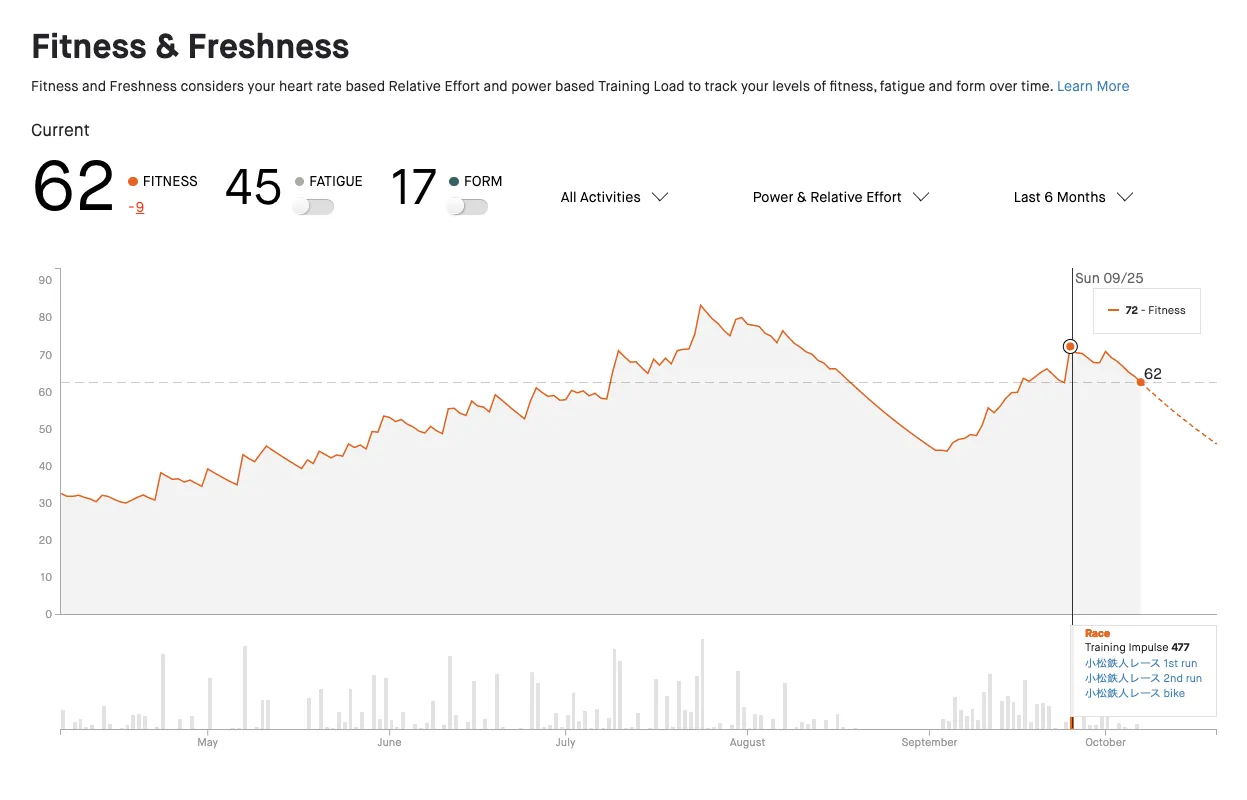Open the 小松鉄人レース 1st run activity
The image size is (1247, 800).
(1140, 663)
